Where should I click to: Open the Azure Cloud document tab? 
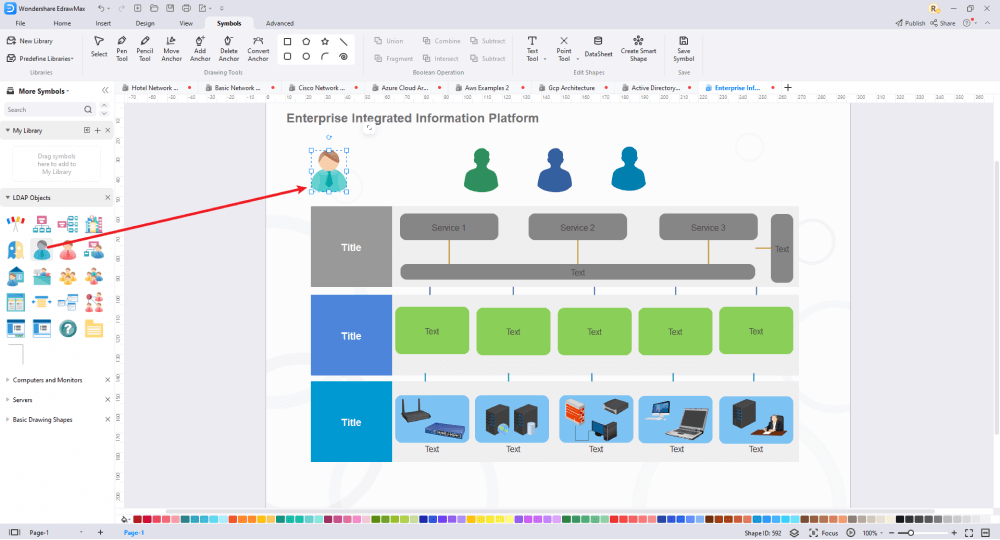404,88
